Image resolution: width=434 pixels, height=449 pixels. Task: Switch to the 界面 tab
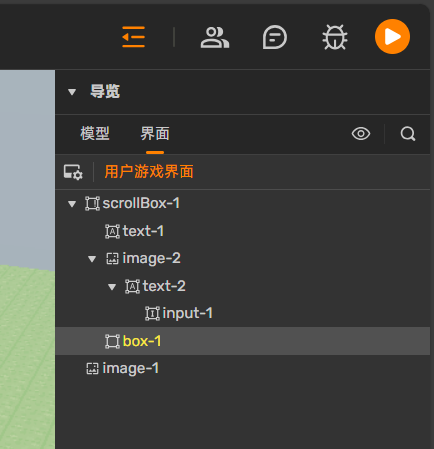(x=155, y=134)
